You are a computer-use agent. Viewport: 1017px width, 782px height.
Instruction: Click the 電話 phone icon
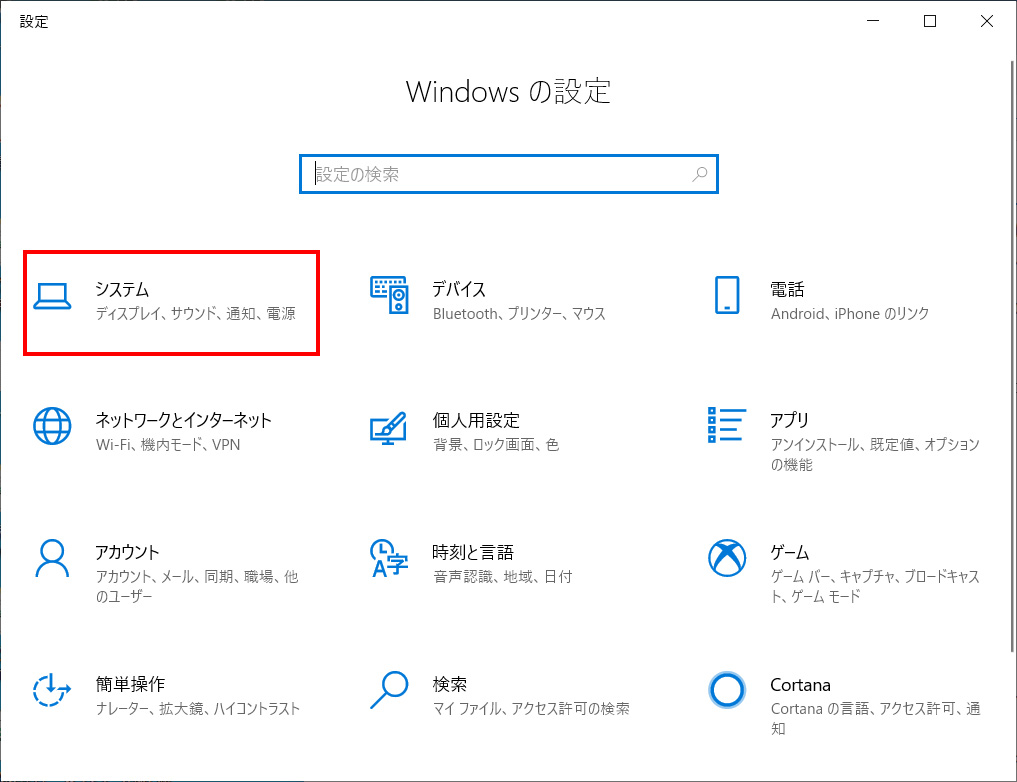[726, 295]
